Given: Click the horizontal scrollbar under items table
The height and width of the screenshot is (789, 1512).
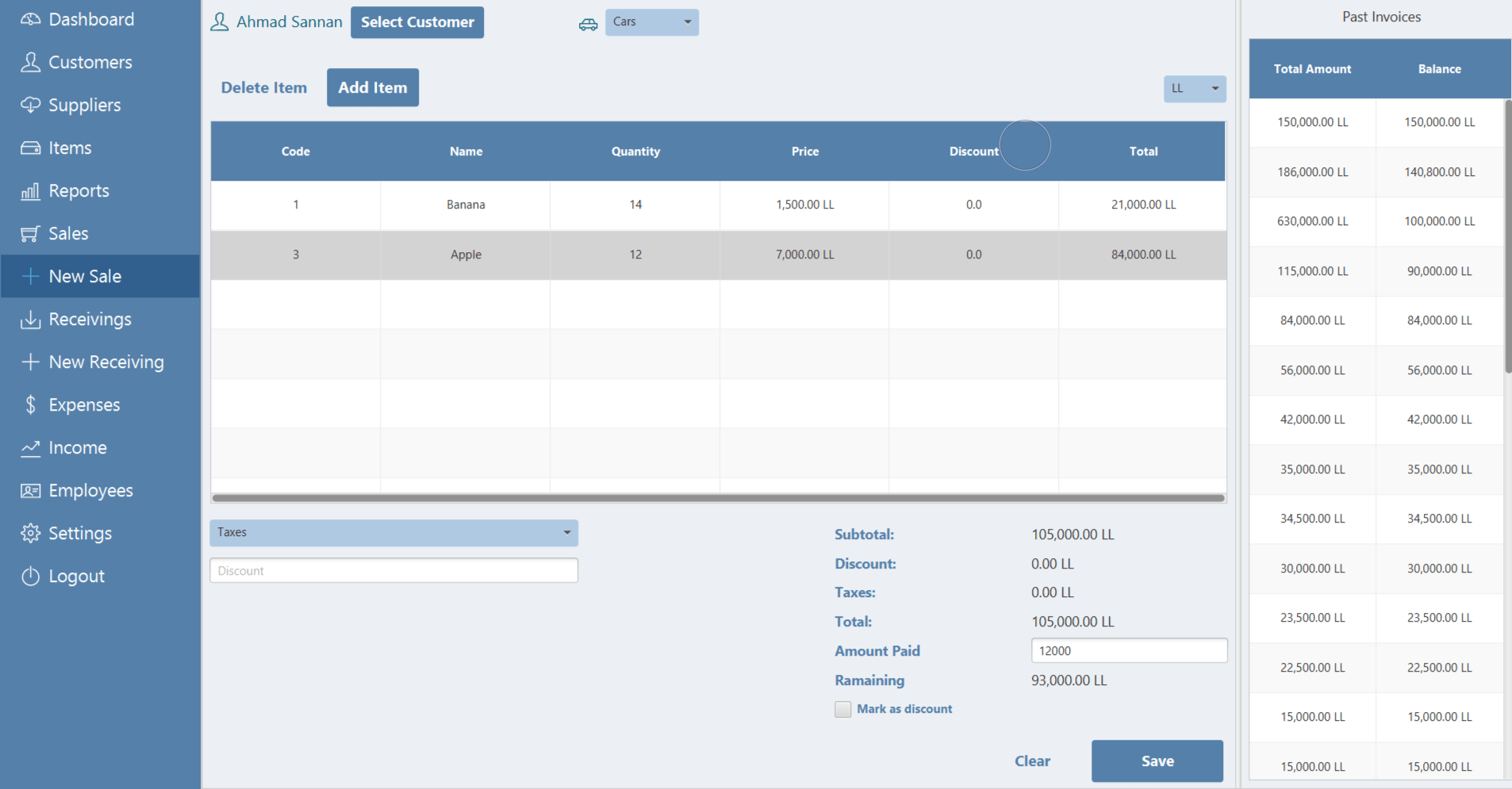Looking at the screenshot, I should [718, 498].
